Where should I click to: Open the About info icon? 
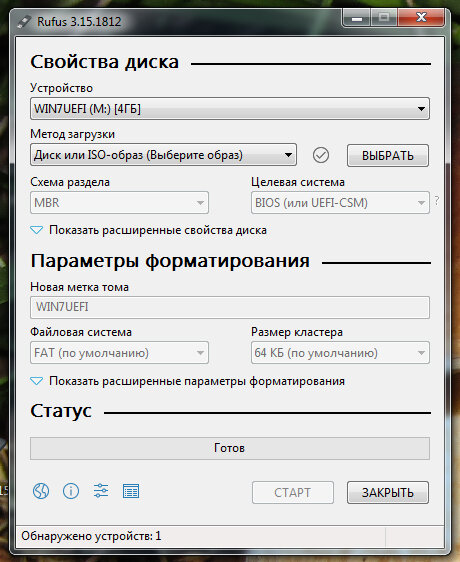pyautogui.click(x=71, y=491)
